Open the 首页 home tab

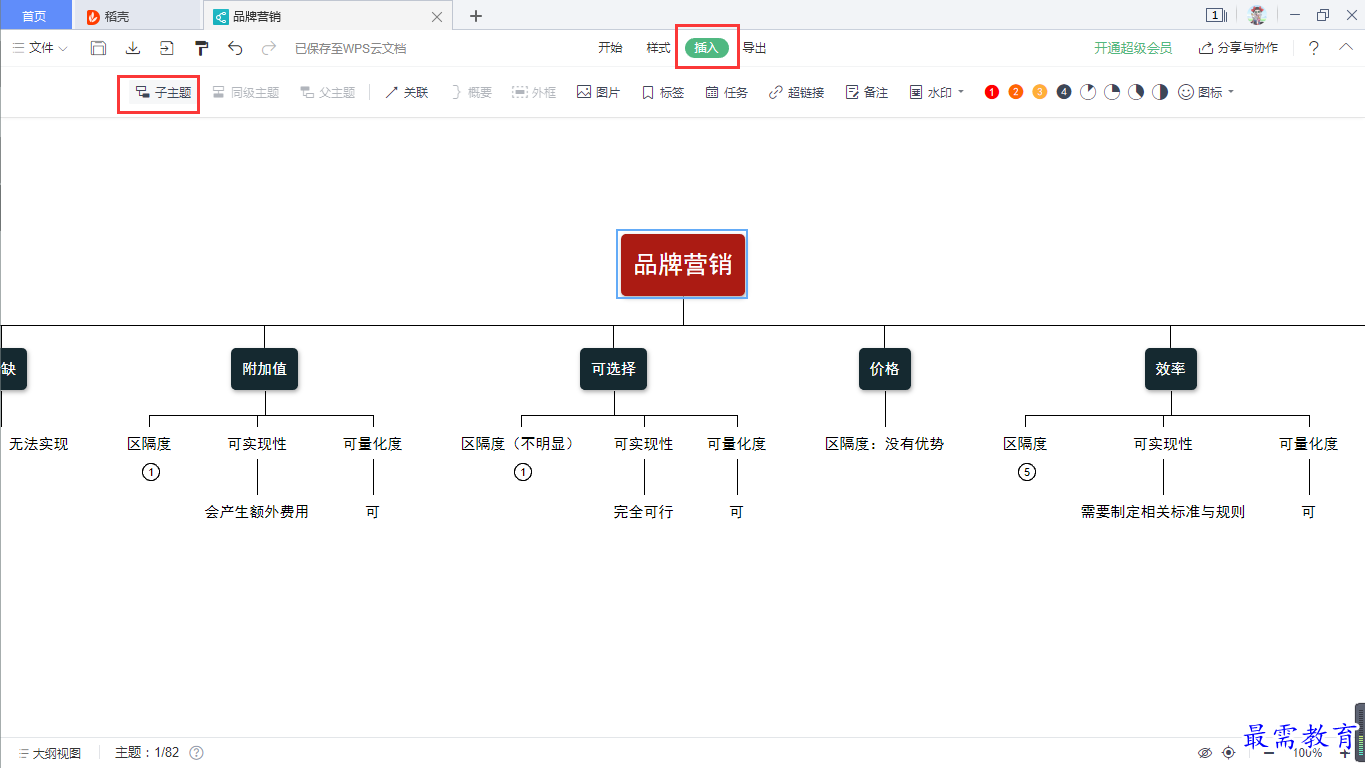point(35,16)
